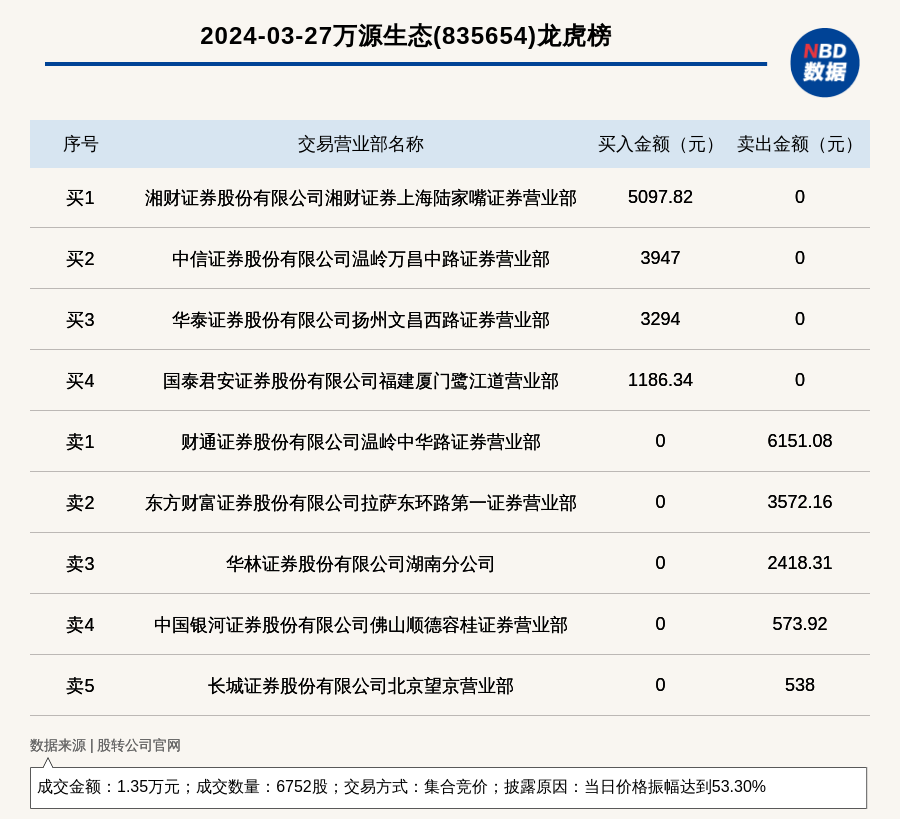Select 国泰君安福建厦门鹭江道营业部 name cell
900x819 pixels.
[360, 381]
